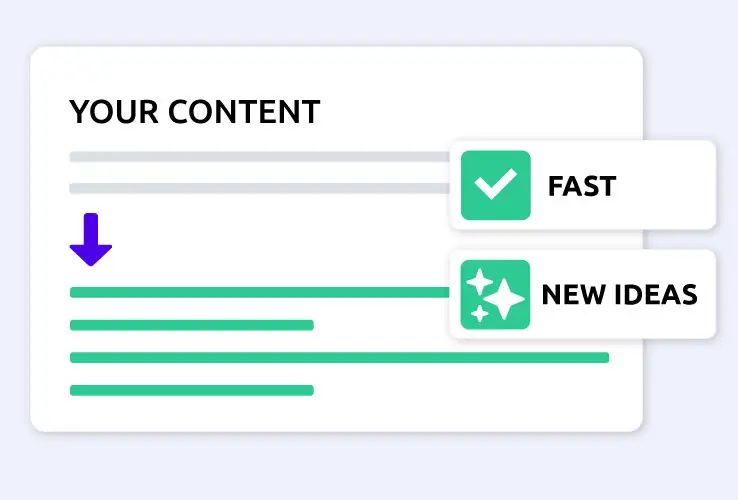Image resolution: width=738 pixels, height=500 pixels.
Task: Click the first long green text line
Action: [x=259, y=292]
